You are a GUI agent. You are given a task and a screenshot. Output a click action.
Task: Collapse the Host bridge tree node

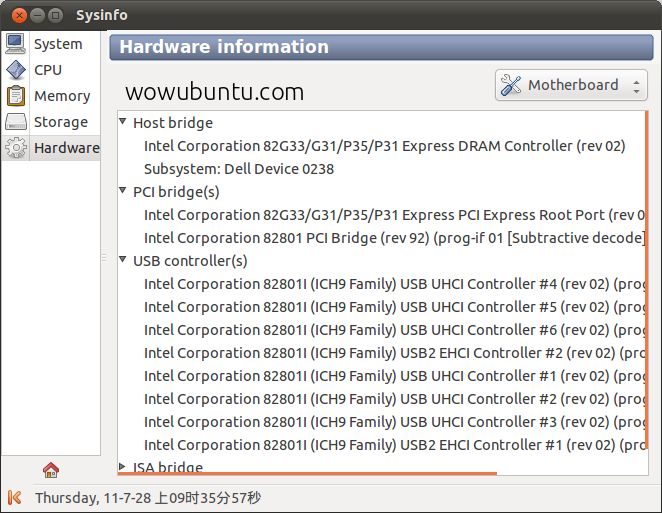[123, 122]
